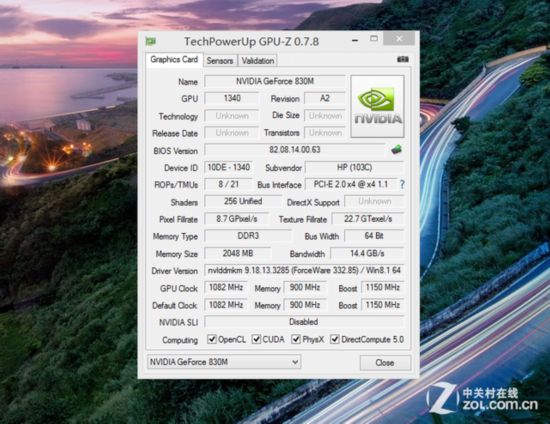
Task: Switch to the Validation tab
Action: [x=258, y=61]
